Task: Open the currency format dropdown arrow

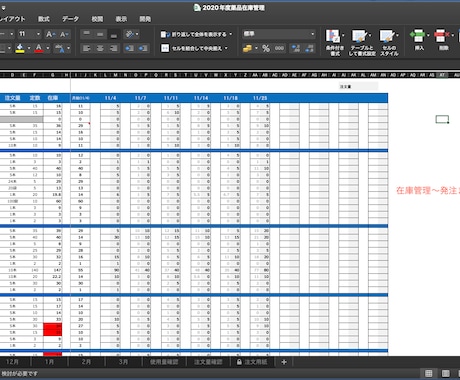Action: (256, 49)
